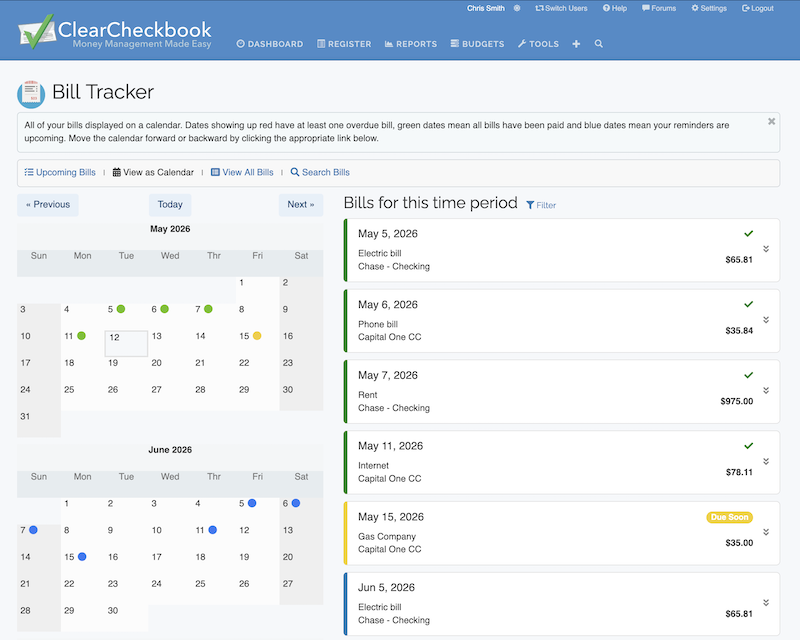Click the blue dot on June 6
The width and height of the screenshot is (800, 640).
pyautogui.click(x=296, y=503)
